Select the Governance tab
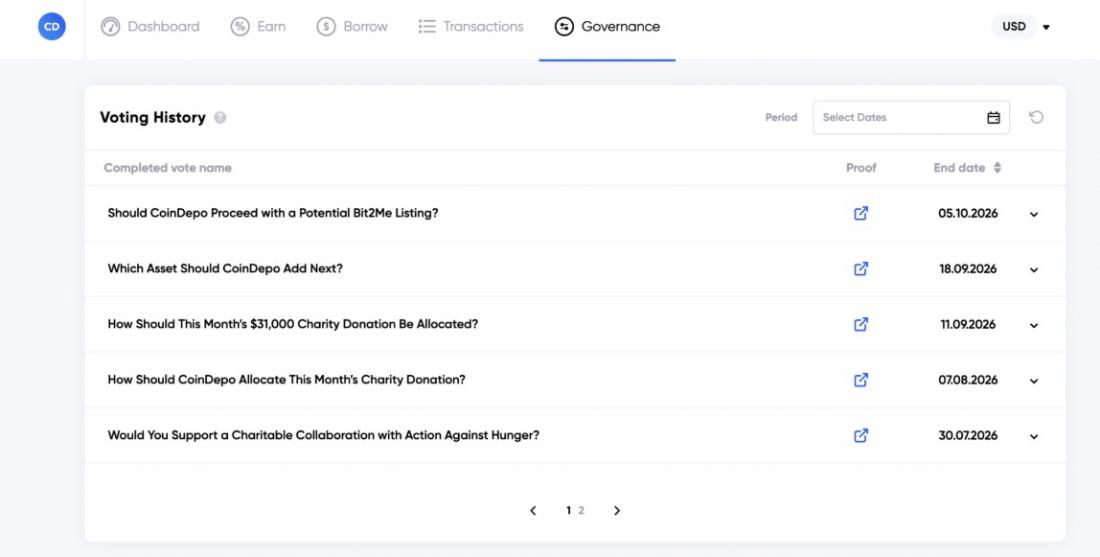The height and width of the screenshot is (557, 1100). tap(607, 27)
